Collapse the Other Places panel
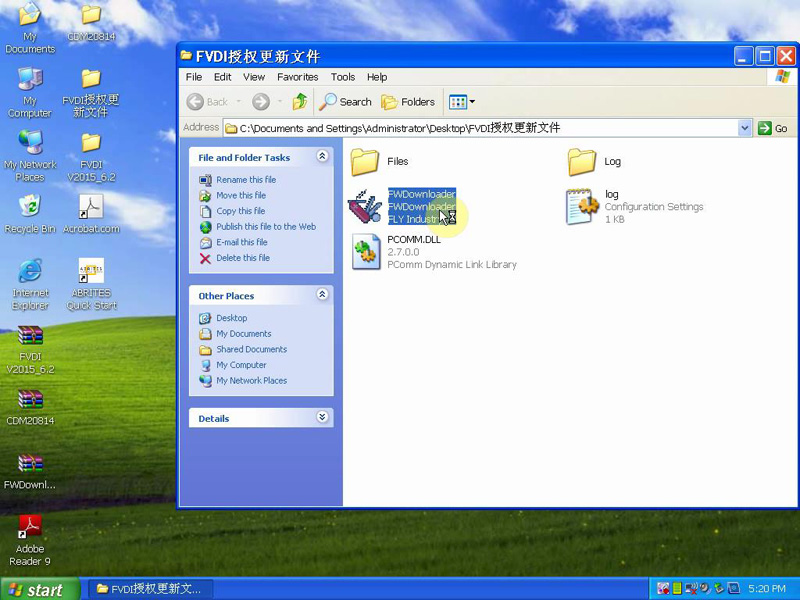This screenshot has height=600, width=800. click(322, 296)
